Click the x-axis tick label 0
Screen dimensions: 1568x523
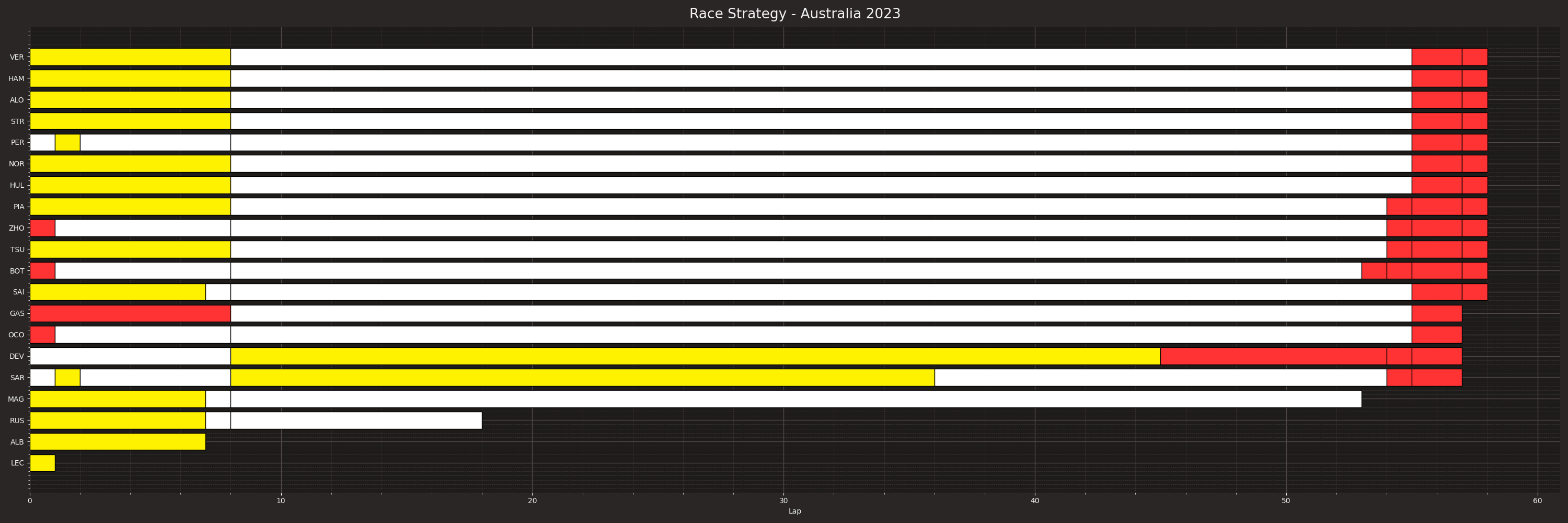tap(30, 501)
